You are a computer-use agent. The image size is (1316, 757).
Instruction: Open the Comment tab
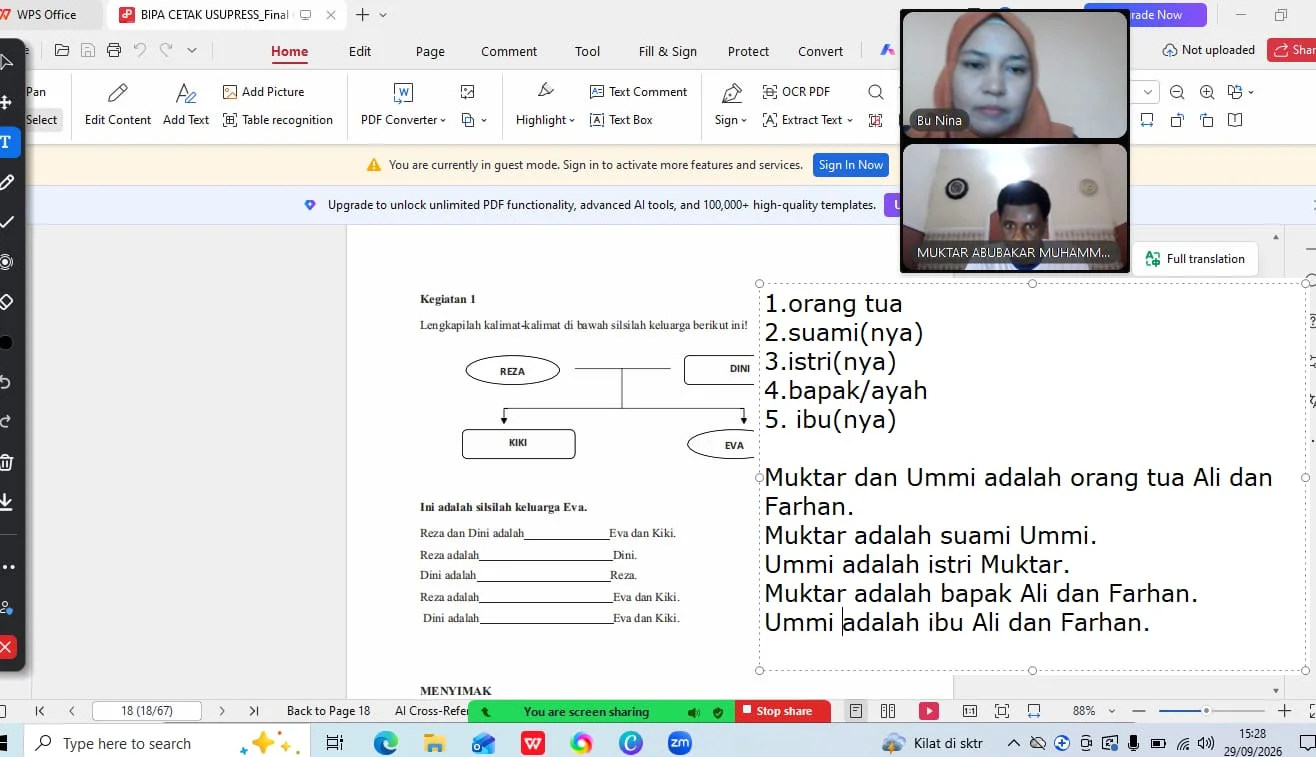point(509,51)
